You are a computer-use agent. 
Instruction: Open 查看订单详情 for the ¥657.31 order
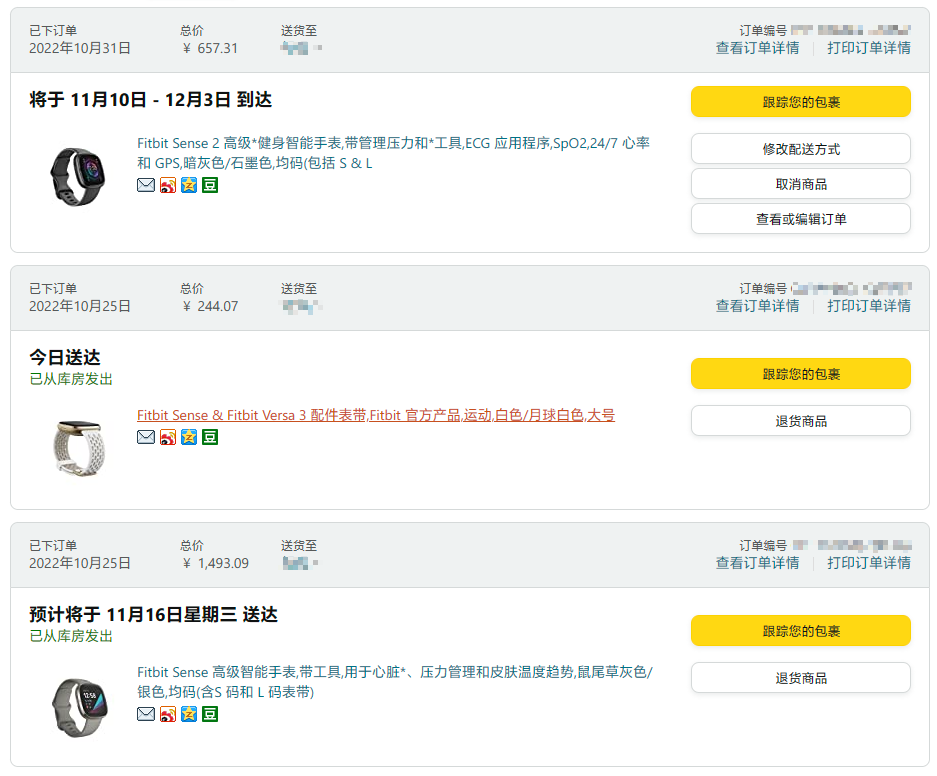point(757,48)
